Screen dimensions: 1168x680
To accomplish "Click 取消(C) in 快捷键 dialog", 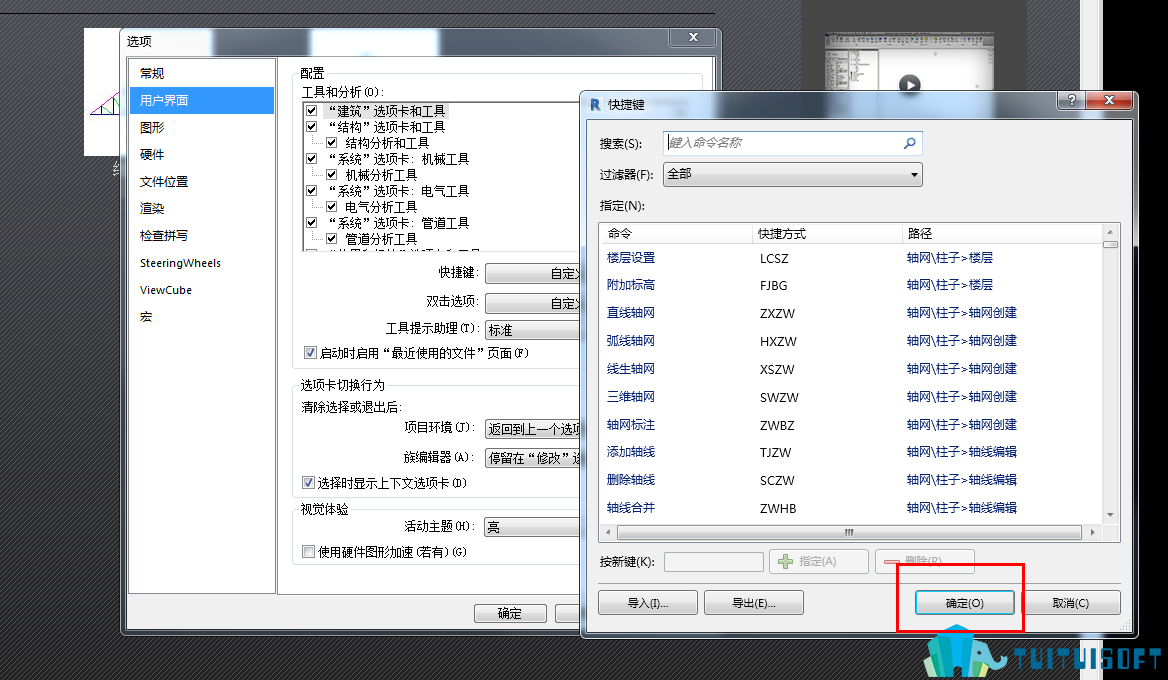I will (1070, 603).
